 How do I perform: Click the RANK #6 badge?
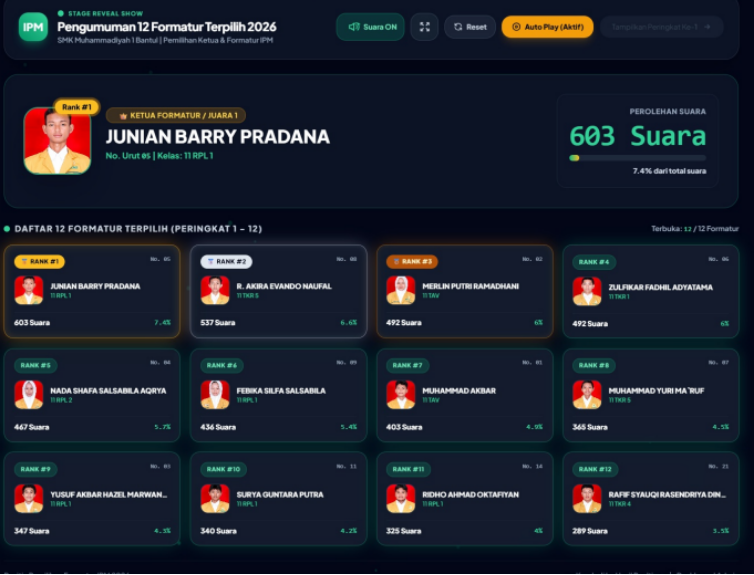coord(222,365)
